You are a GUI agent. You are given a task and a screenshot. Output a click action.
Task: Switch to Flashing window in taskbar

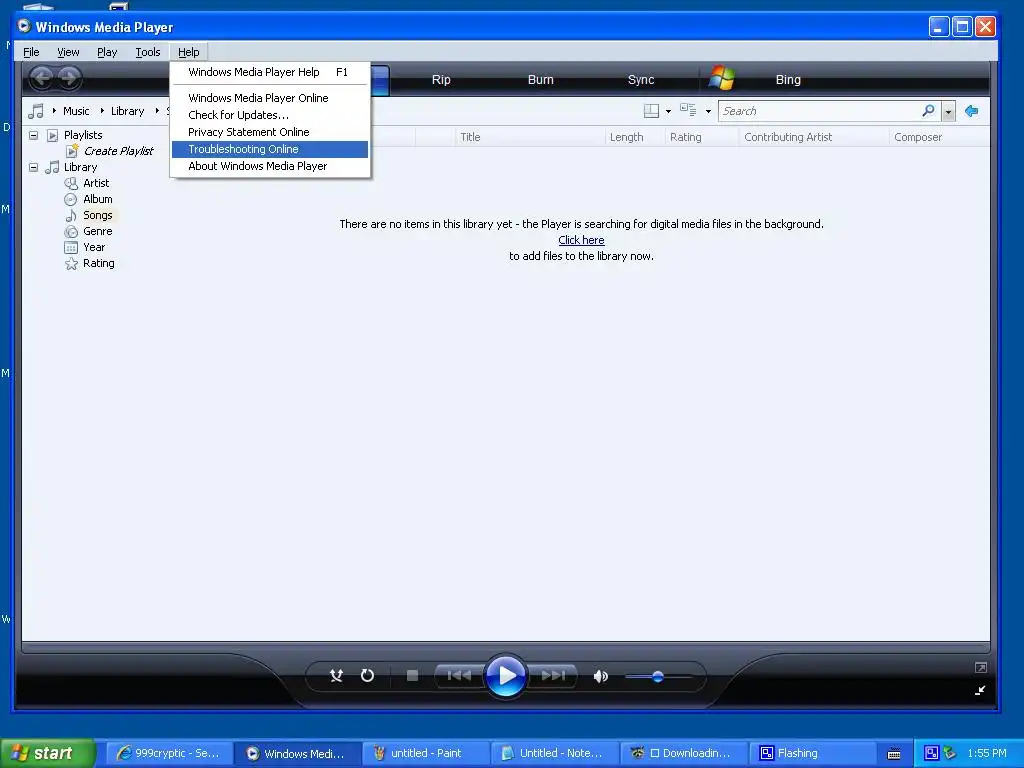pyautogui.click(x=812, y=753)
